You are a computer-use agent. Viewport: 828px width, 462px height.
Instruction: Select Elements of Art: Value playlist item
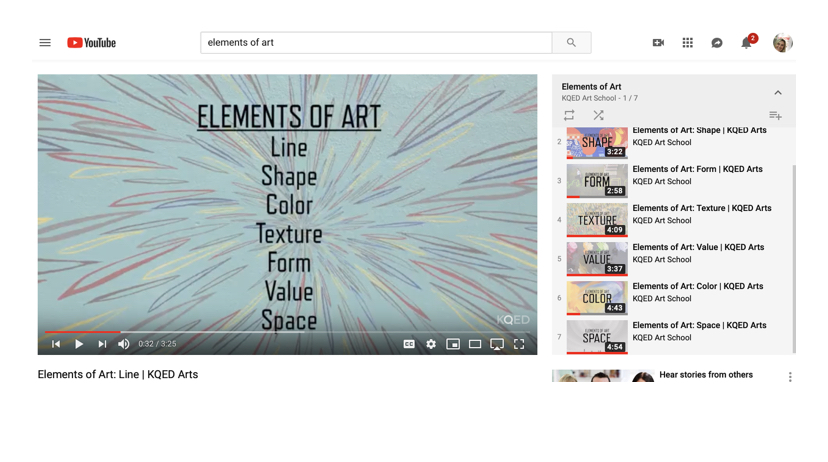point(697,248)
